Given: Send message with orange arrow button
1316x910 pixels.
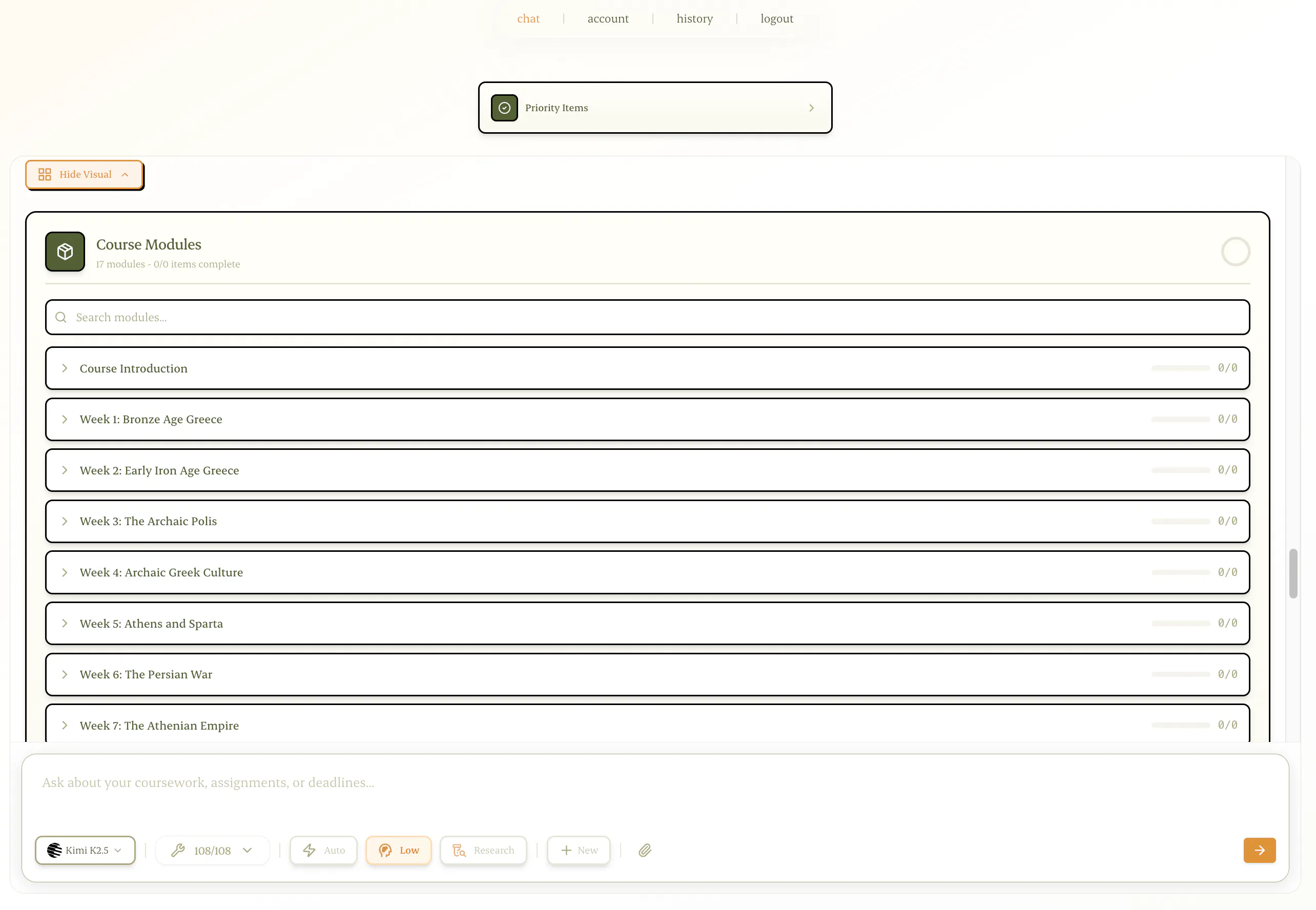Looking at the screenshot, I should 1260,850.
